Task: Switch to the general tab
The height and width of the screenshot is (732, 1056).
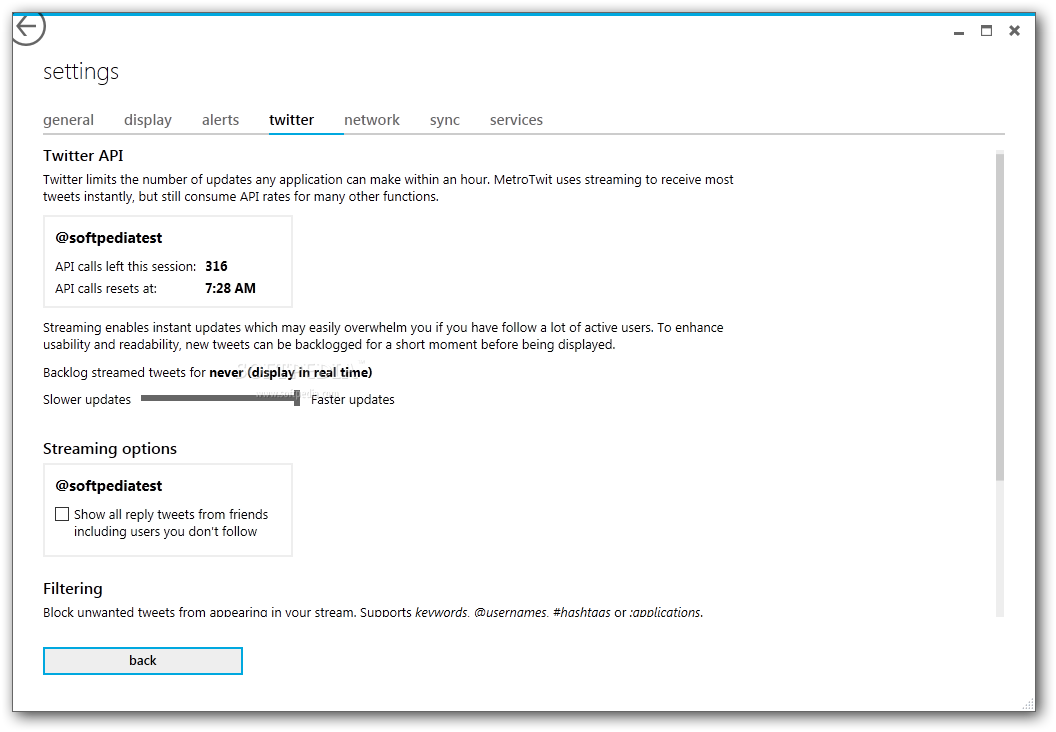Action: click(69, 120)
